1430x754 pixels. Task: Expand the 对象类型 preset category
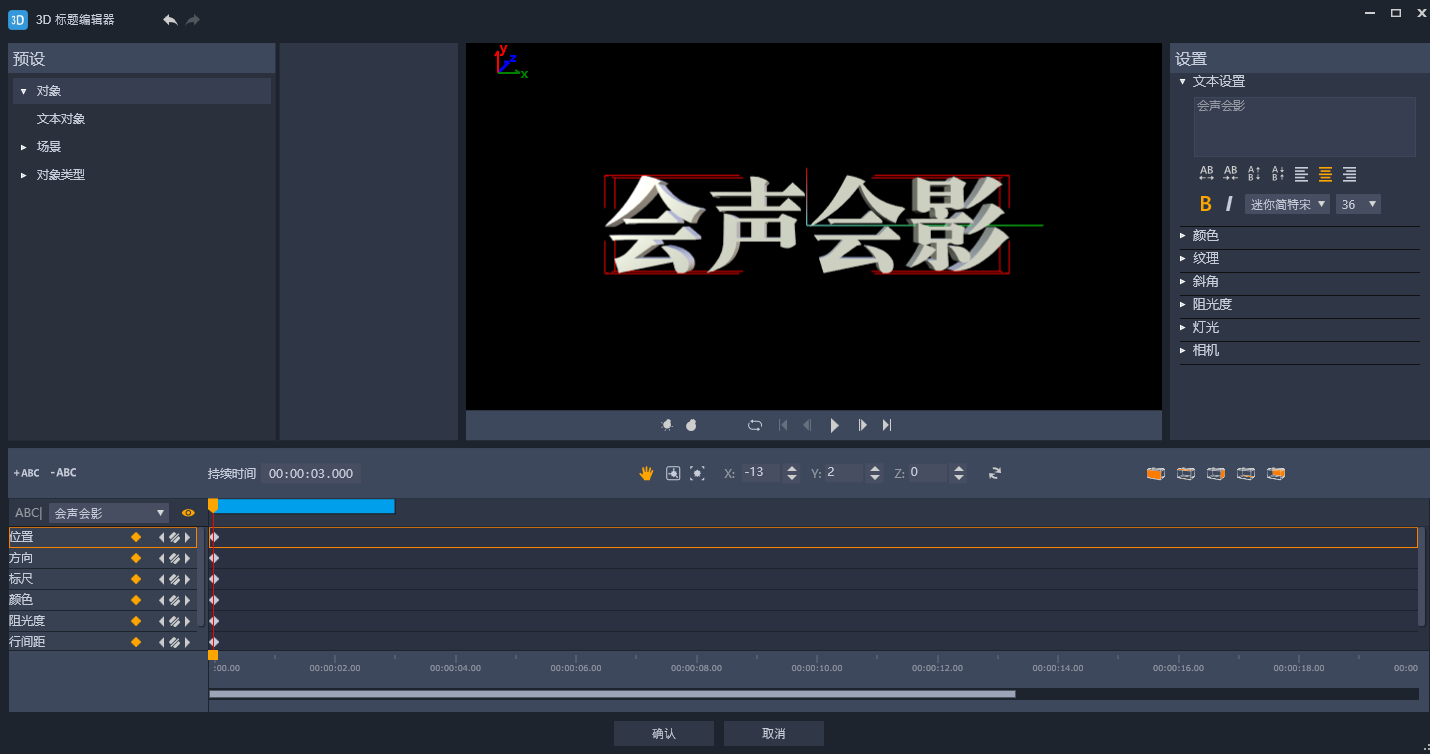(23, 175)
